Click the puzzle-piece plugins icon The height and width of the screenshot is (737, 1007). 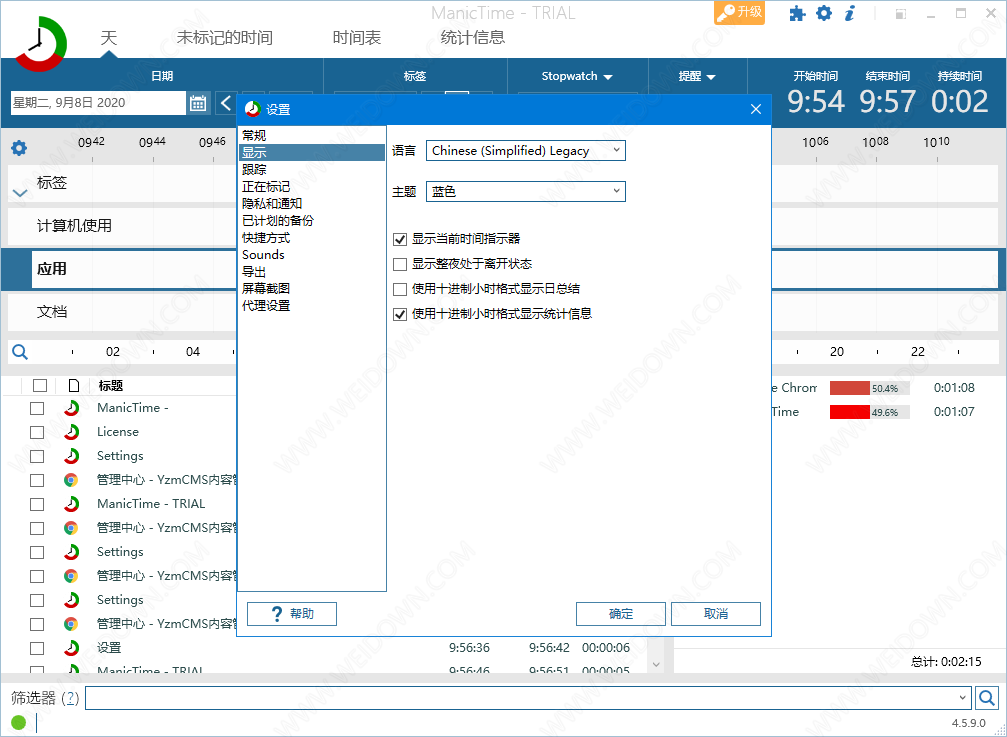point(797,13)
